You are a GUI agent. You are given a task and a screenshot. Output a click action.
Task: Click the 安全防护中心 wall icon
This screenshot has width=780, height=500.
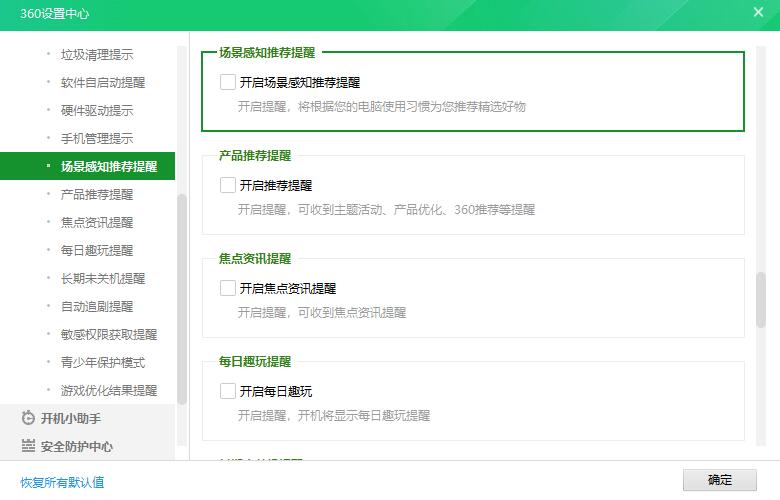(x=28, y=446)
